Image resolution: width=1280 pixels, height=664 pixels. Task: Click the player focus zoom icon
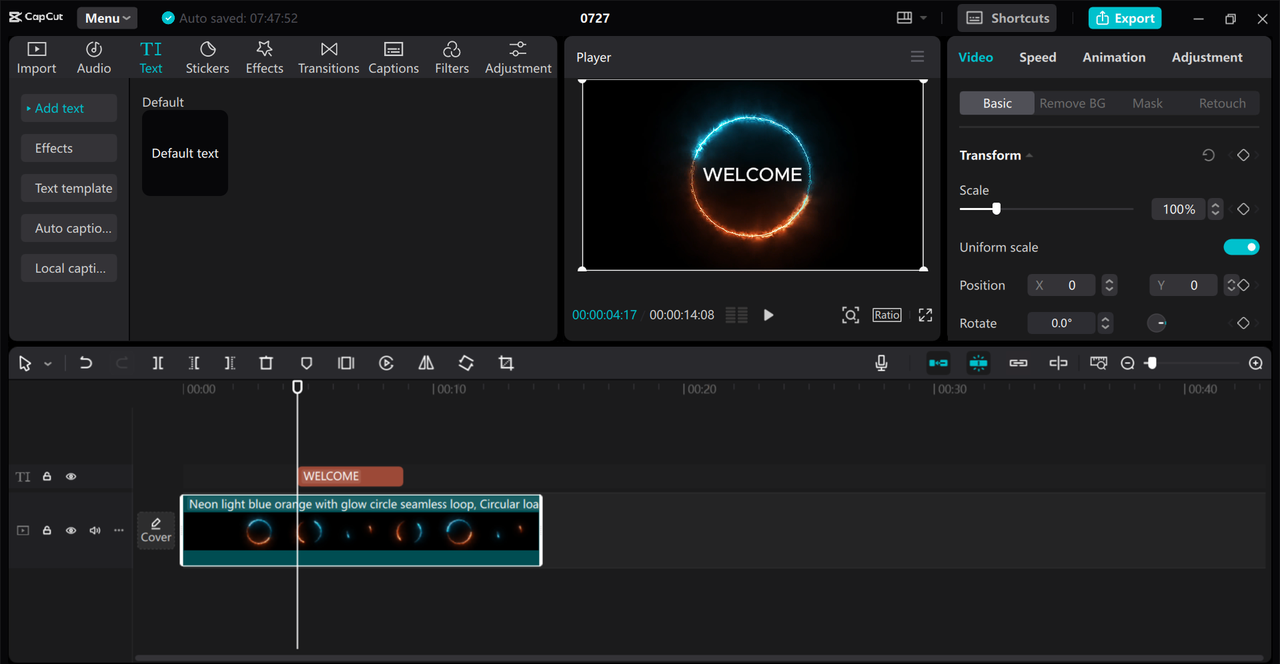pos(850,315)
